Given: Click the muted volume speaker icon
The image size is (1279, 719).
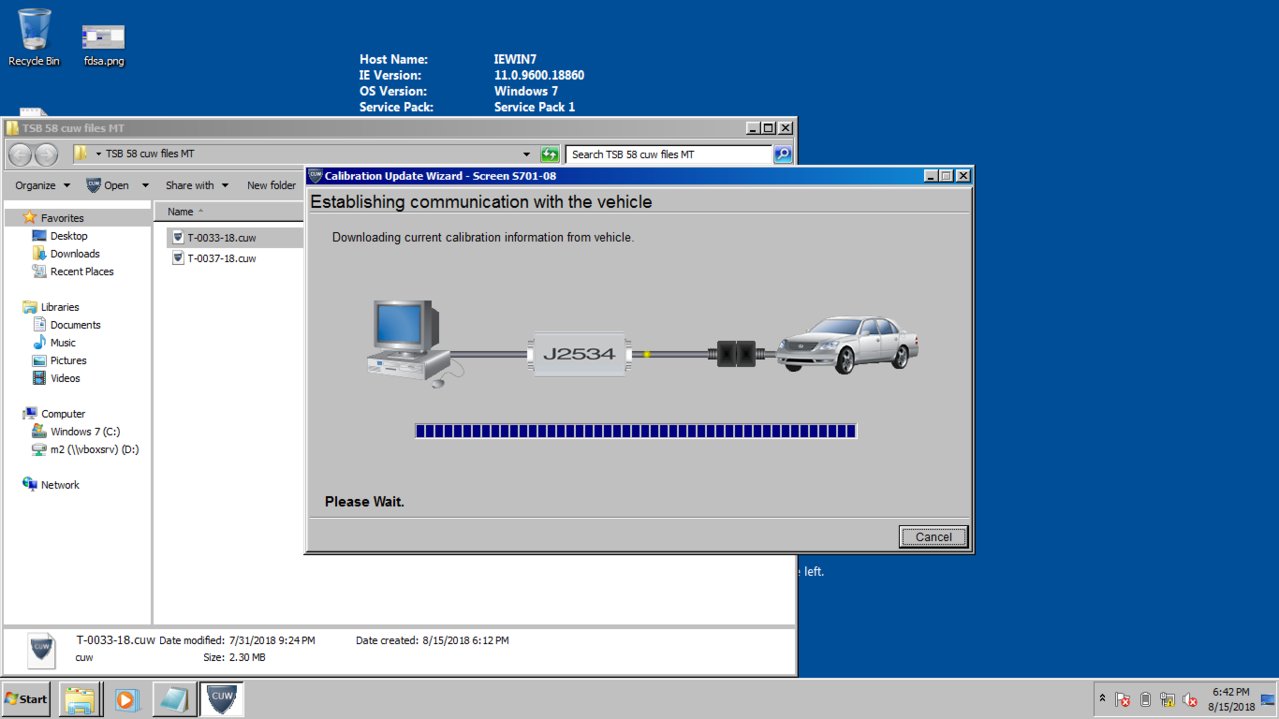Looking at the screenshot, I should [x=1189, y=700].
